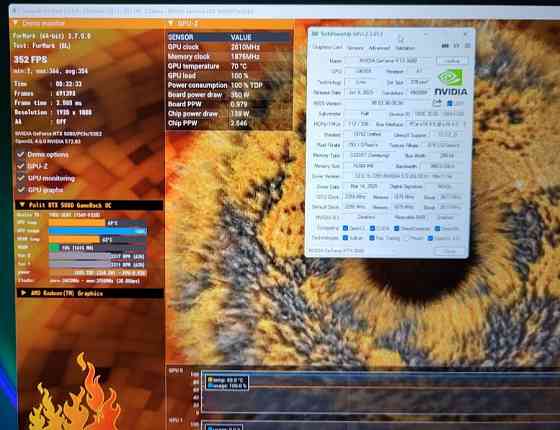Click the FurMark (64-bit) version text line
This screenshot has height=430, width=560.
pos(52,36)
